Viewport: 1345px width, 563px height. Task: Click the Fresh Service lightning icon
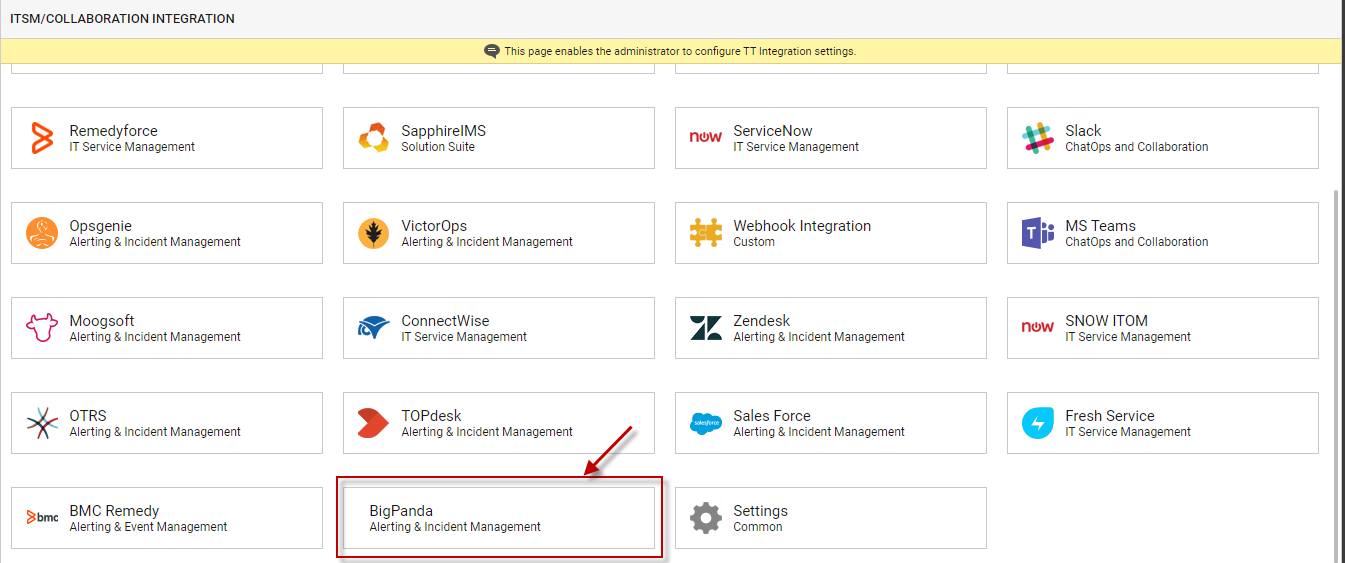(1038, 423)
